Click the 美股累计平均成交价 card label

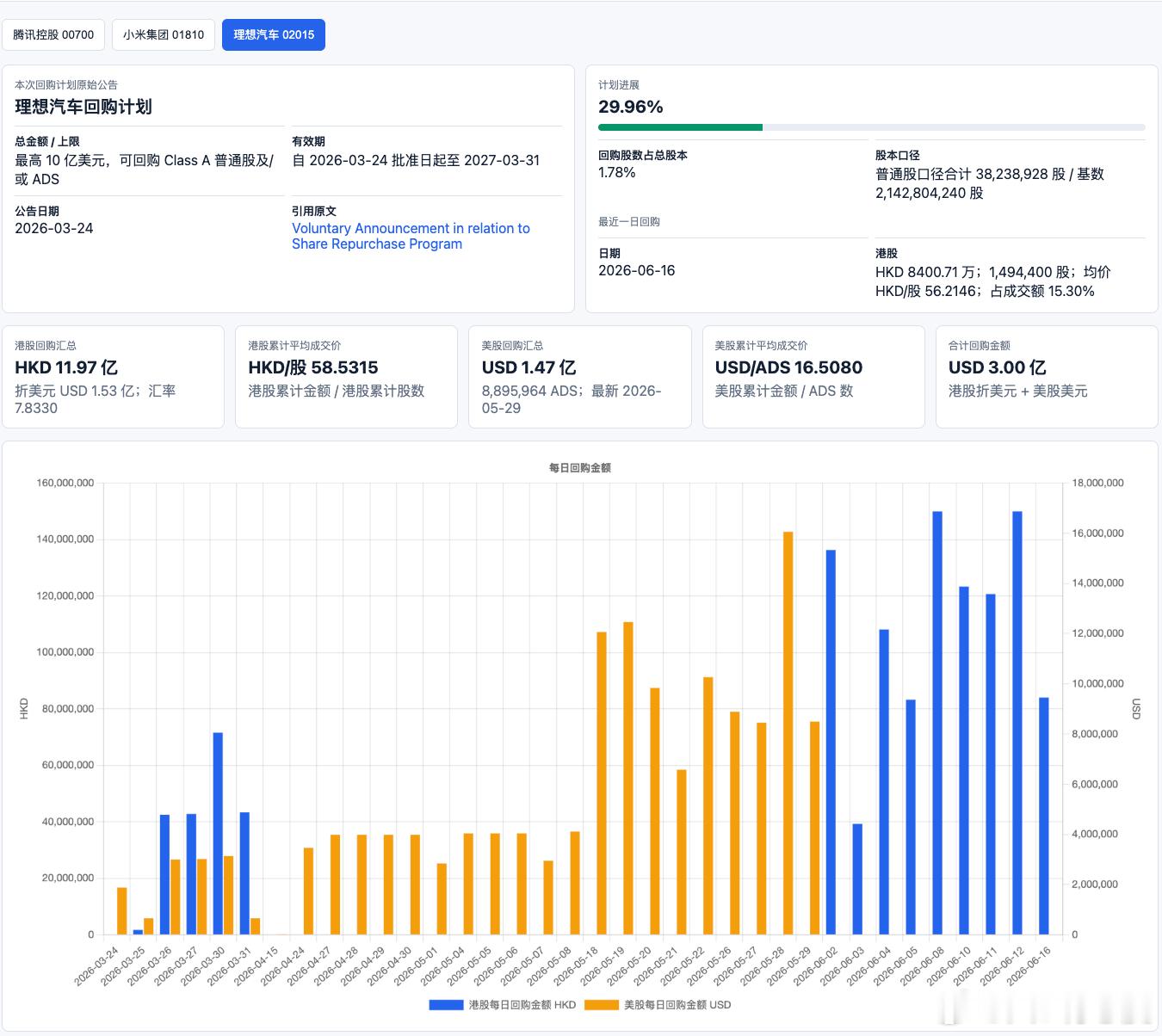click(x=761, y=345)
